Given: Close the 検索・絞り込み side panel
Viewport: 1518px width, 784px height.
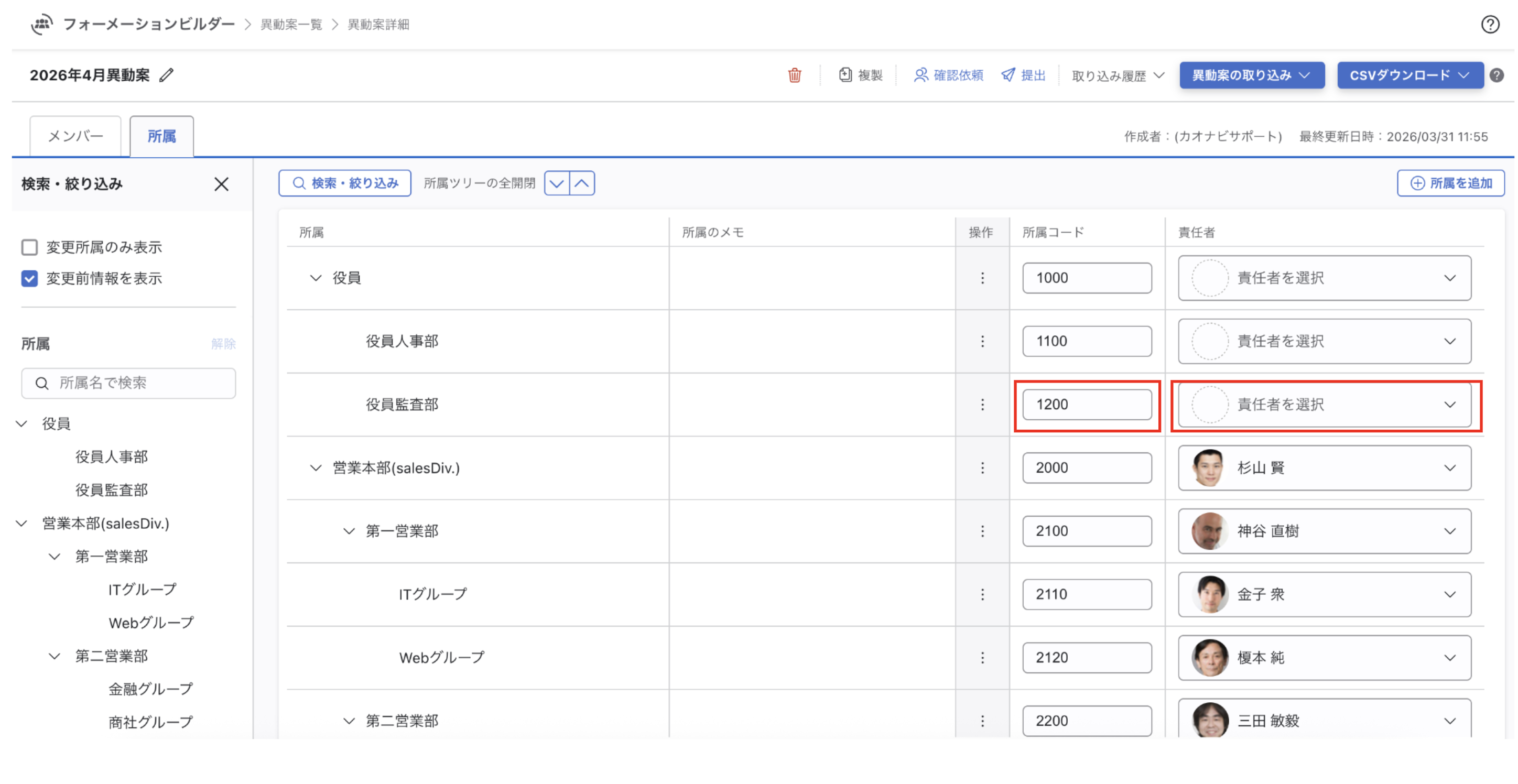Looking at the screenshot, I should (221, 184).
